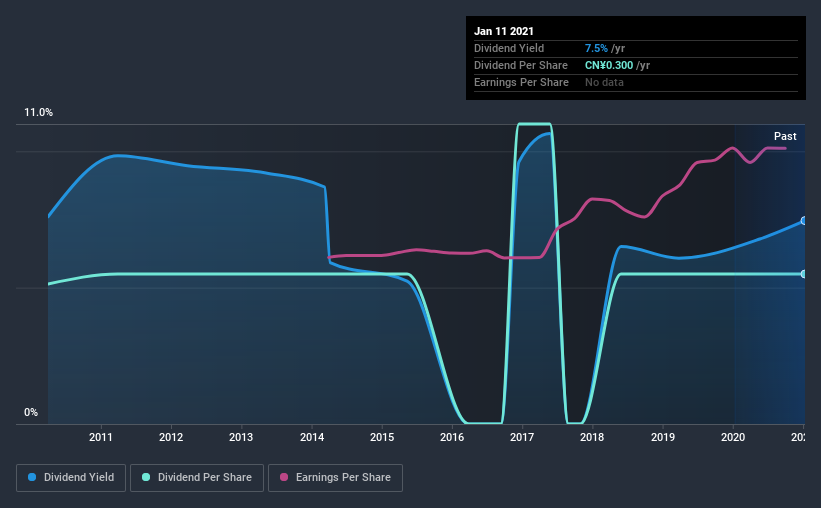This screenshot has height=508, width=821.
Task: Click the Past region label
Action: pos(785,137)
